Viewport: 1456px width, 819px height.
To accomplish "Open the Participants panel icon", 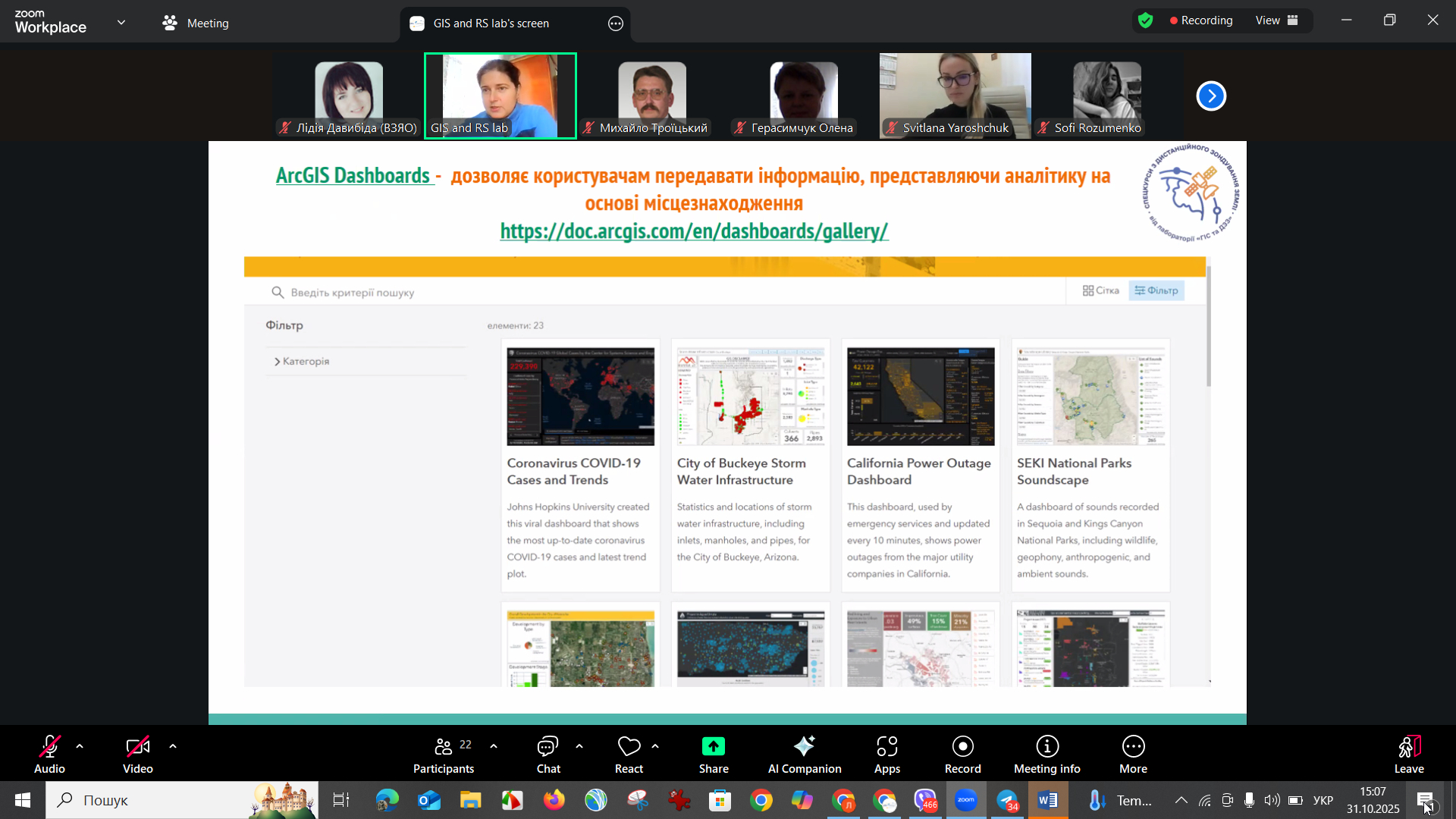I will (444, 747).
